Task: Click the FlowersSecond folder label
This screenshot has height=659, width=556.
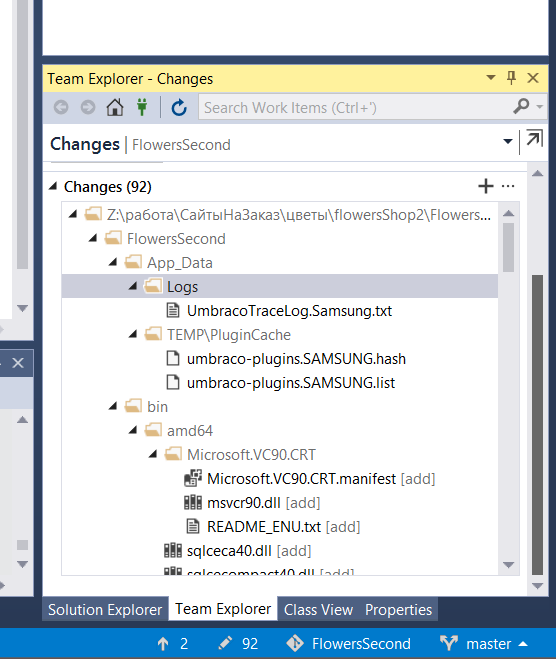Action: 176,239
